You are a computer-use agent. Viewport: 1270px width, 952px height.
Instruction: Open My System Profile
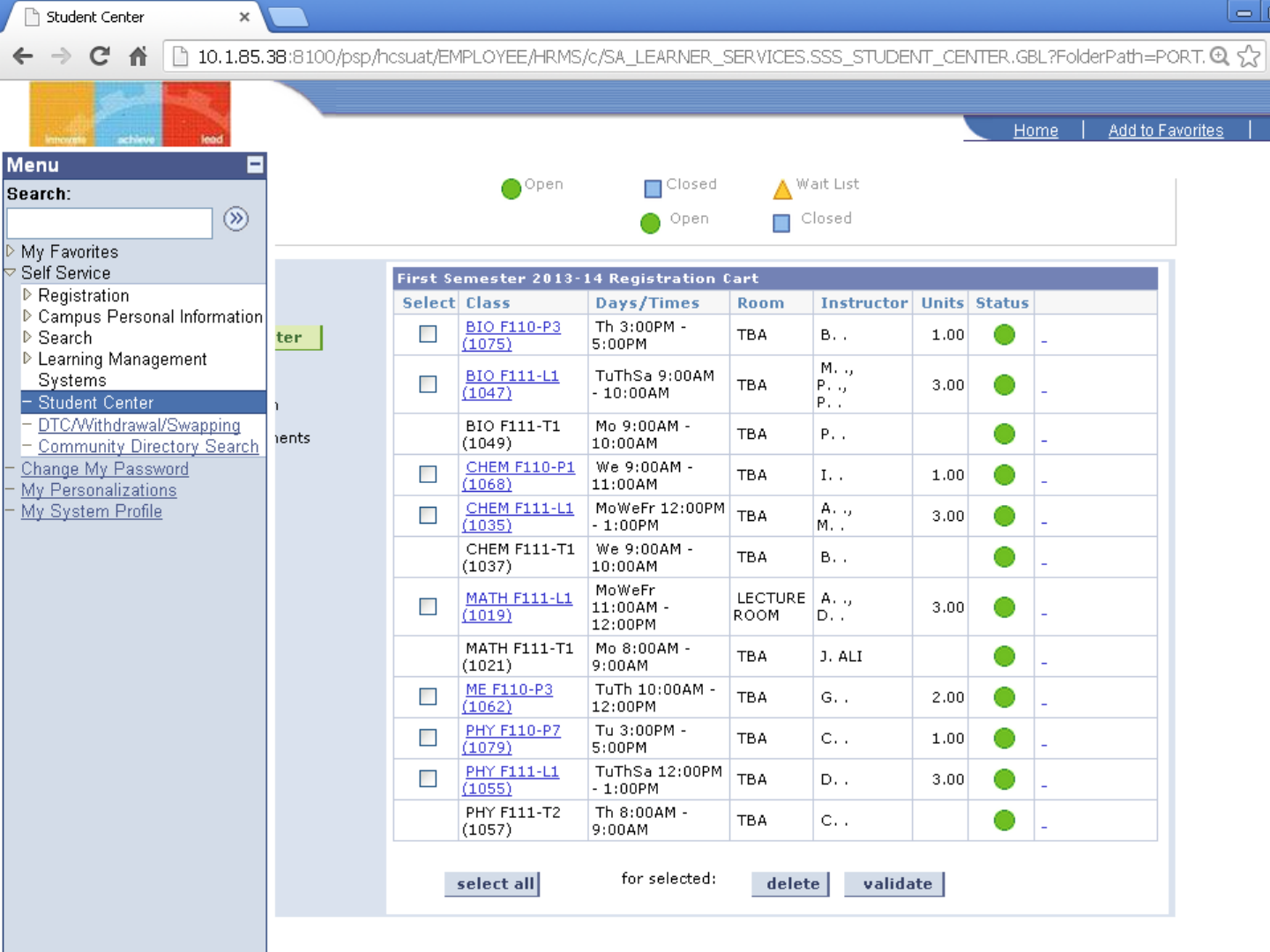pyautogui.click(x=92, y=511)
